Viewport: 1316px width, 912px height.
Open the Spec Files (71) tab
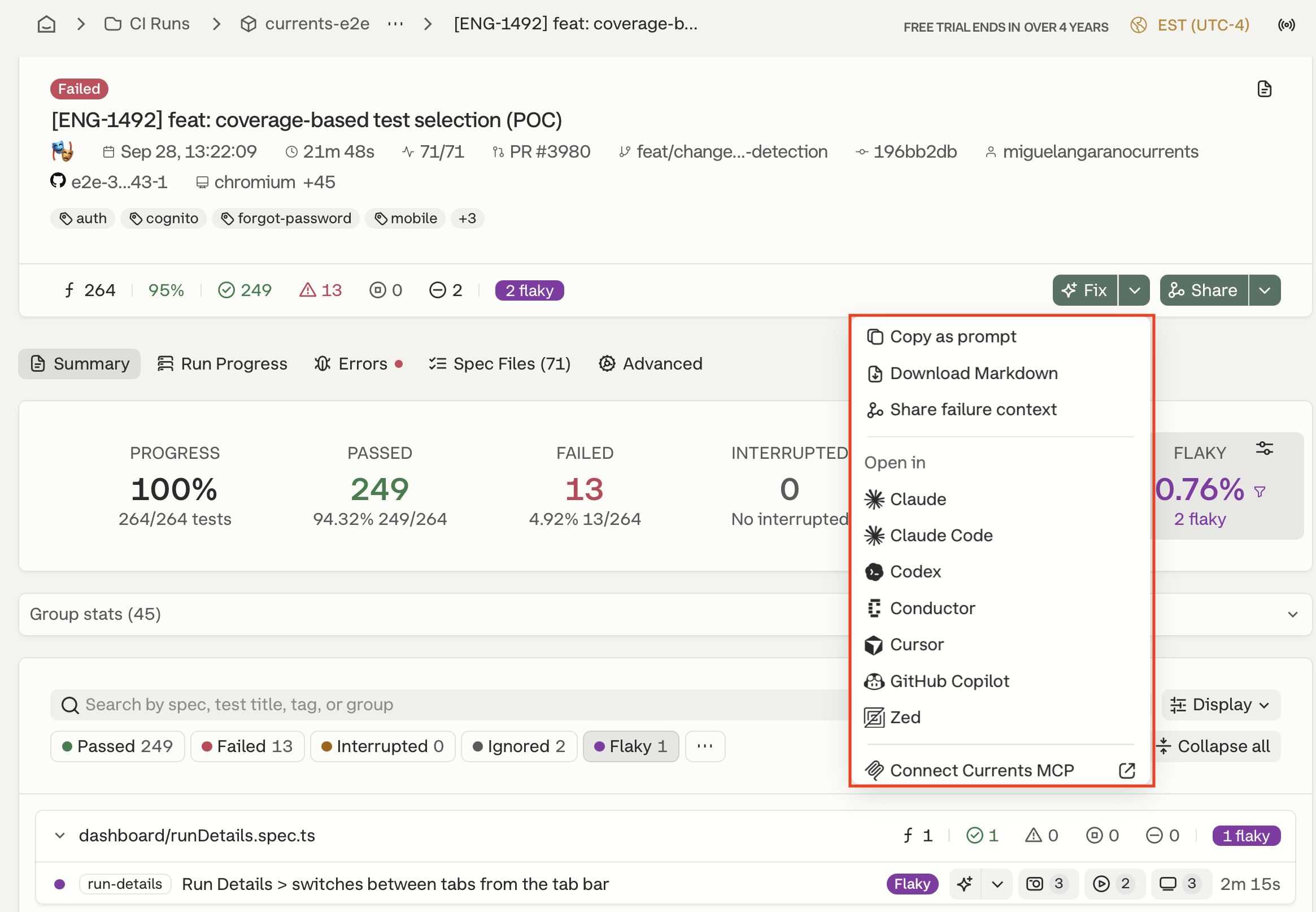coord(500,364)
